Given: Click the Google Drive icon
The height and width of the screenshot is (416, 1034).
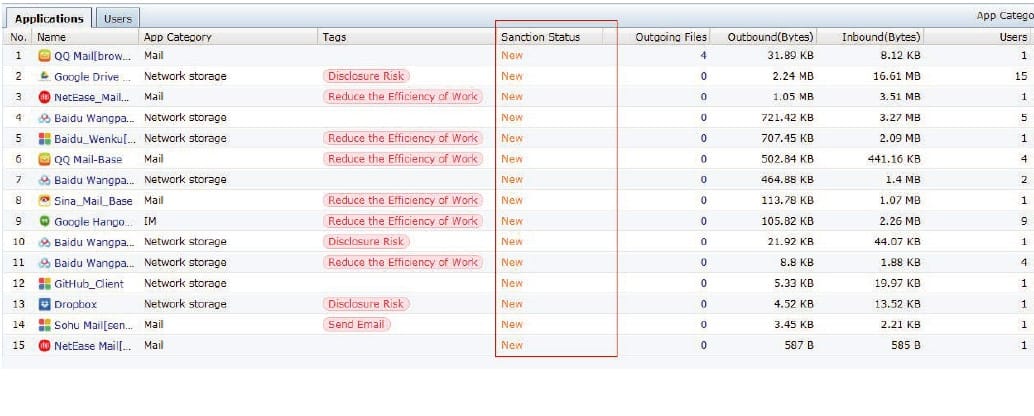Looking at the screenshot, I should (x=44, y=76).
